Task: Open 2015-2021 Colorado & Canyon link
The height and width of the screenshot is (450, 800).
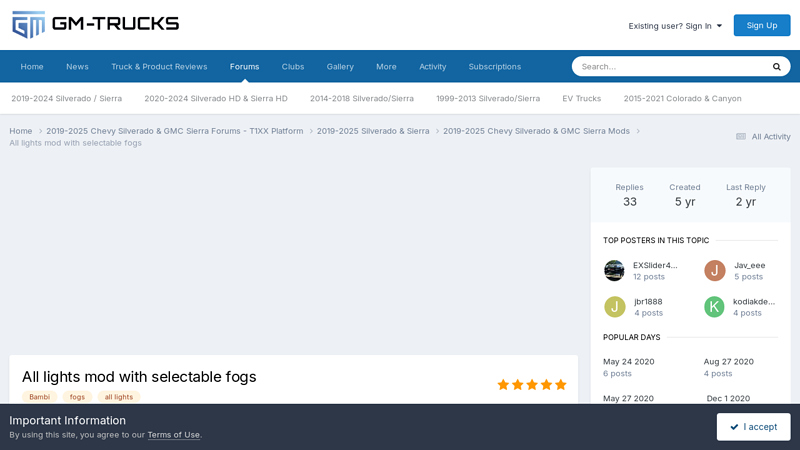Action: click(x=682, y=98)
